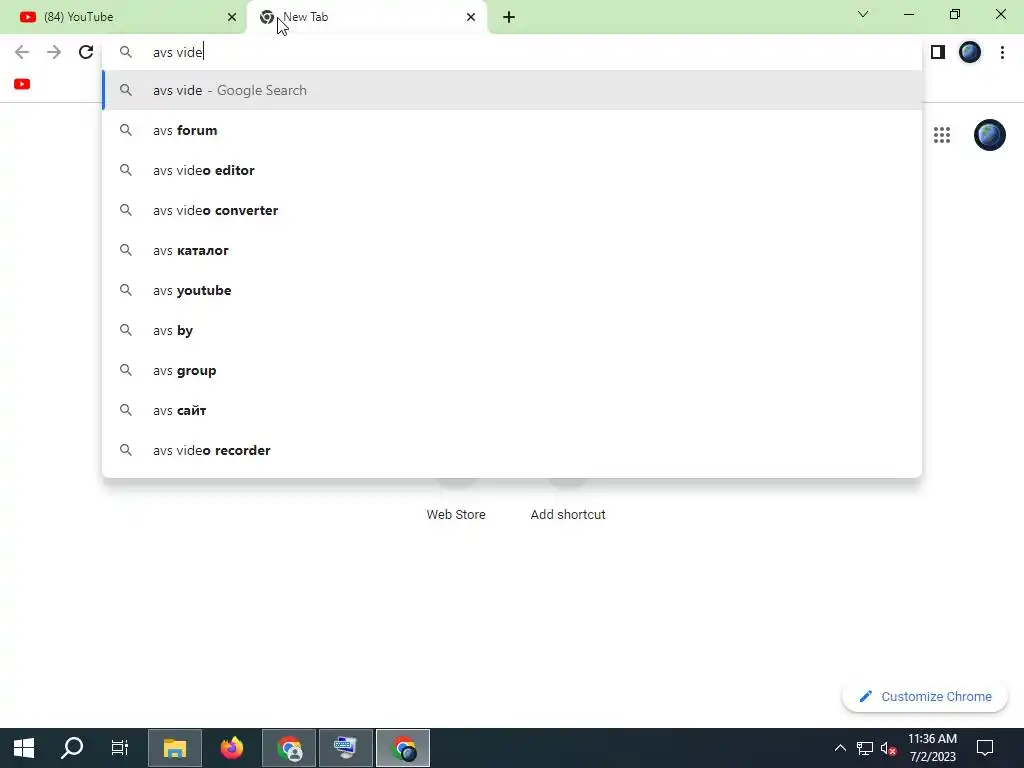Image resolution: width=1024 pixels, height=768 pixels.
Task: Open the Google account avatar on page
Action: click(x=989, y=135)
